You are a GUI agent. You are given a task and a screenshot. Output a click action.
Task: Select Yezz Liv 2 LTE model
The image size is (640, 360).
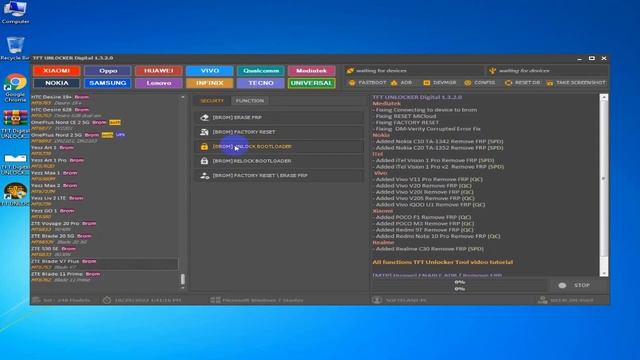click(105, 201)
